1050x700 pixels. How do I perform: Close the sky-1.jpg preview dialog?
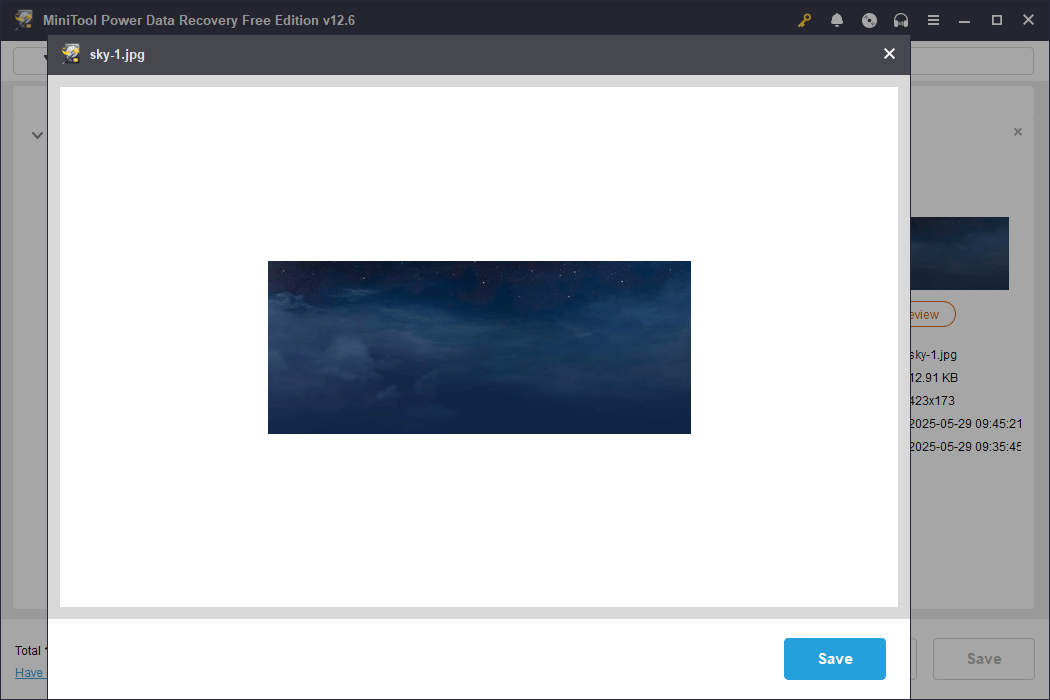pyautogui.click(x=889, y=54)
